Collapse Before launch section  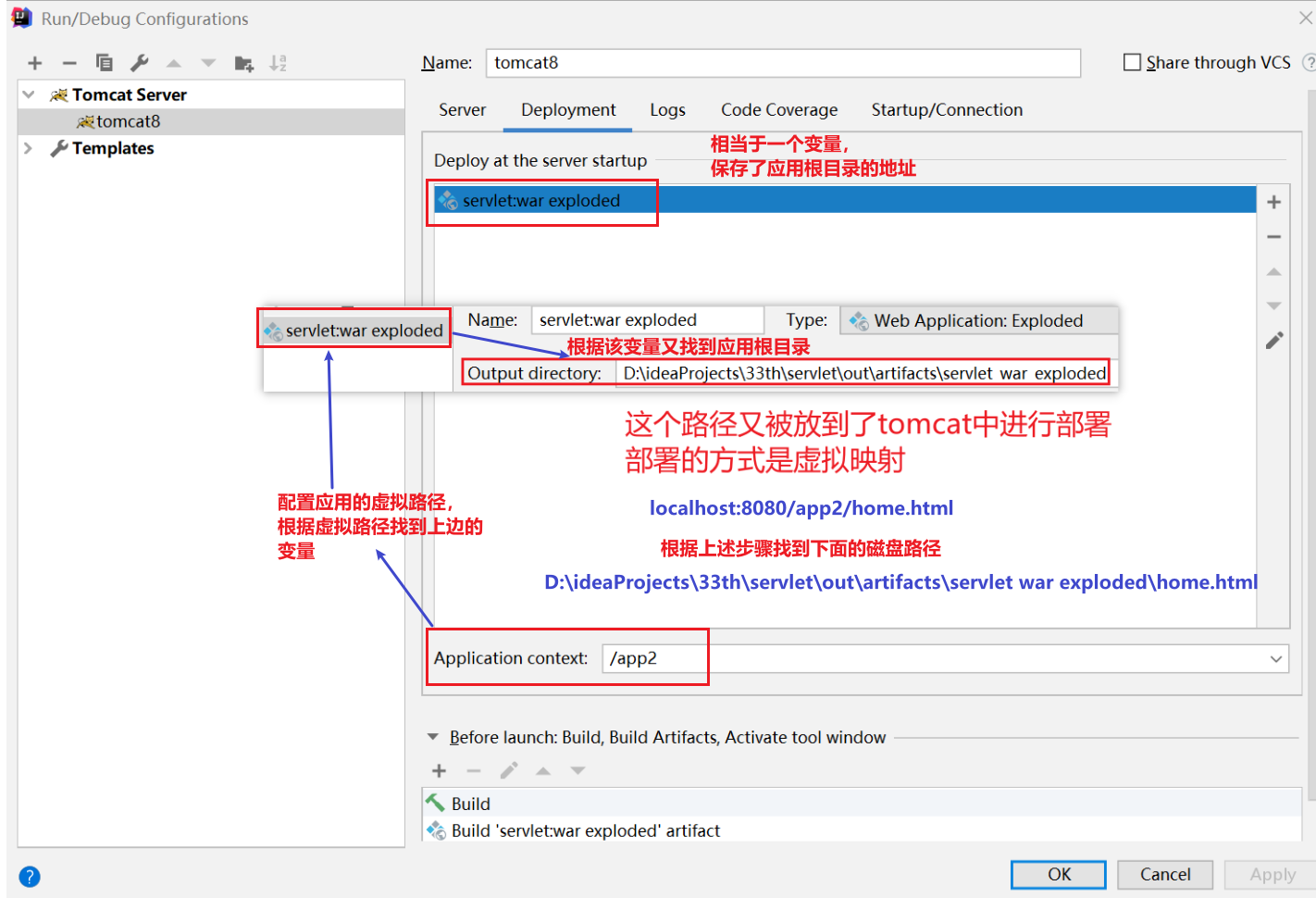tap(433, 737)
